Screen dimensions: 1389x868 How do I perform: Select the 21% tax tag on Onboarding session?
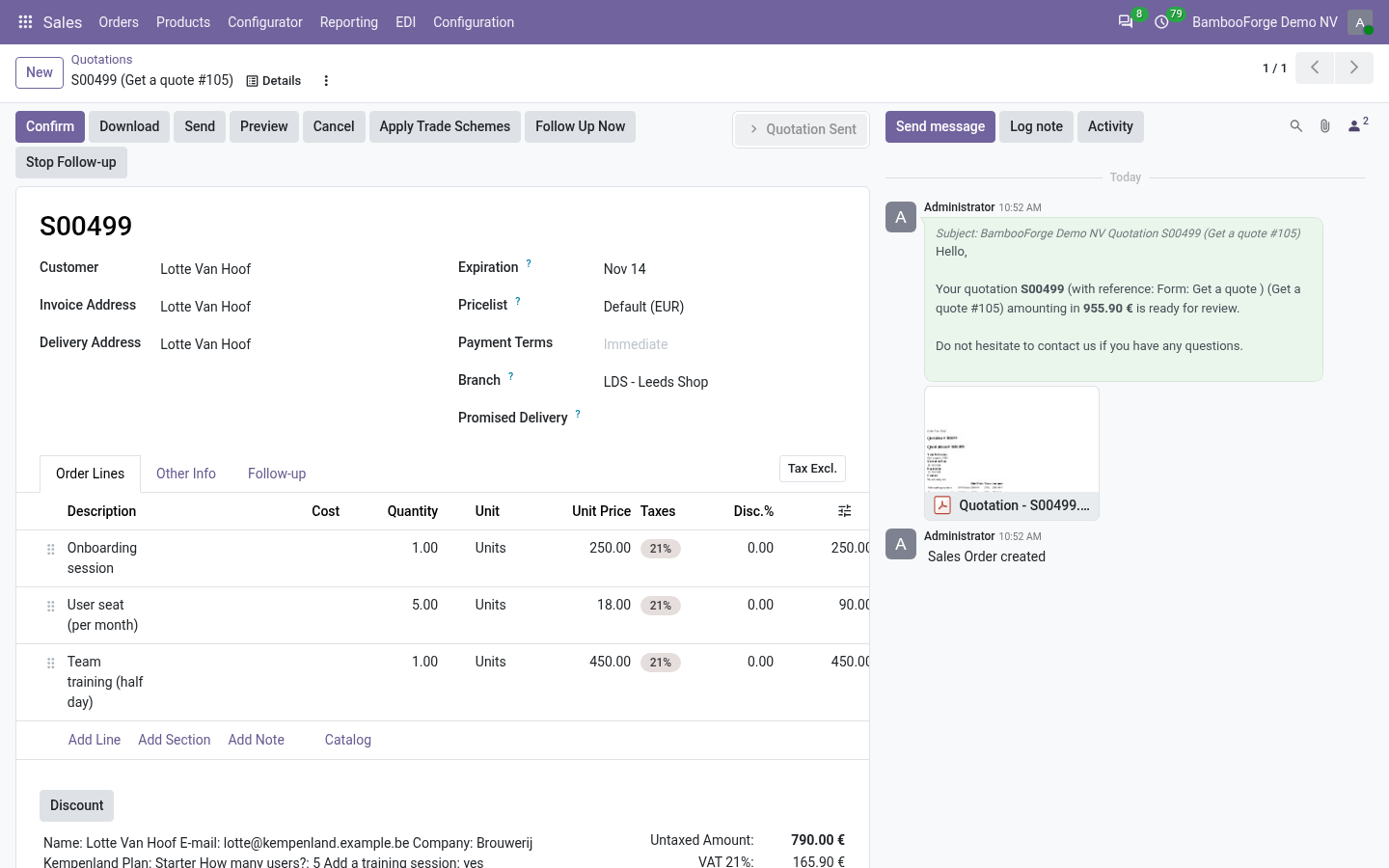661,549
